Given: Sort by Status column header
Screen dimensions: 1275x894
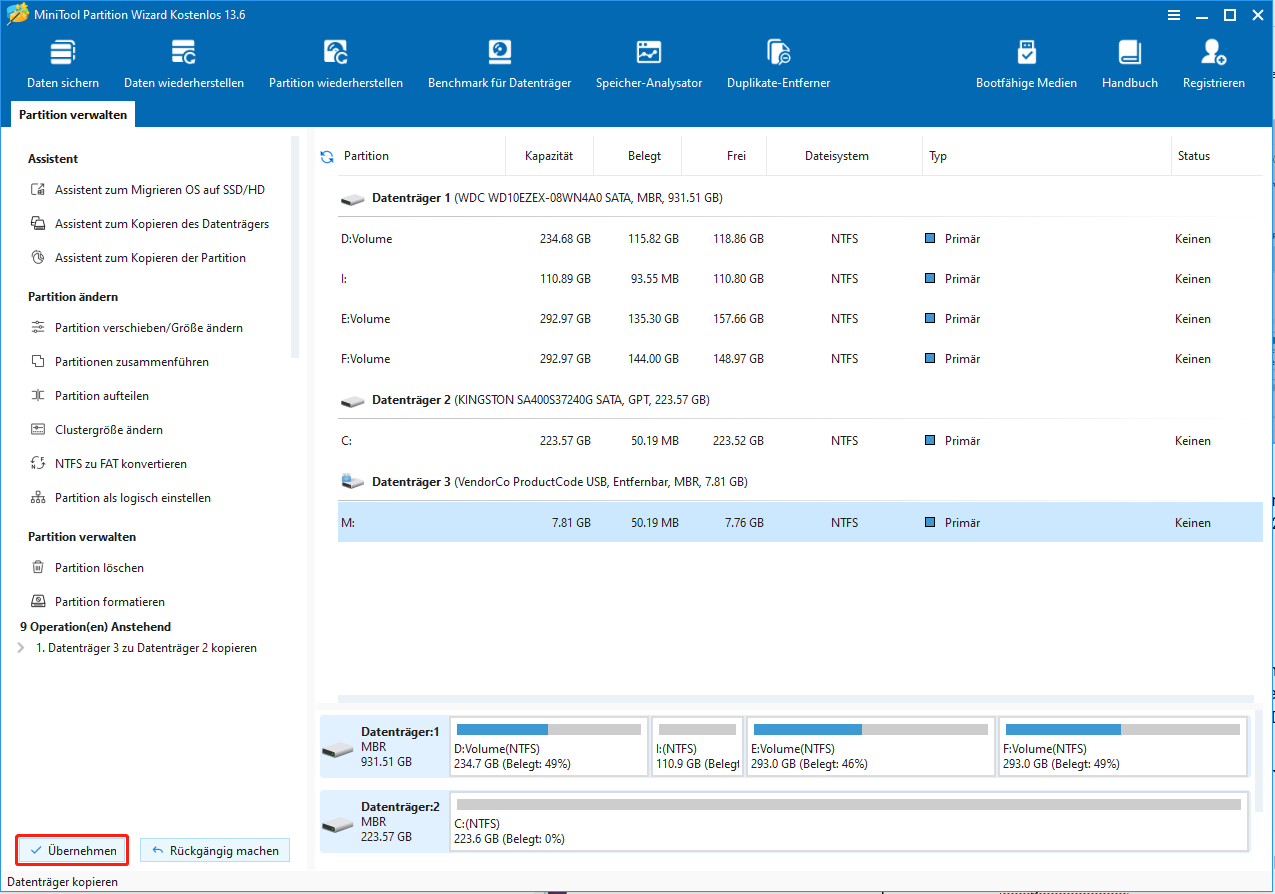Looking at the screenshot, I should coord(1194,156).
